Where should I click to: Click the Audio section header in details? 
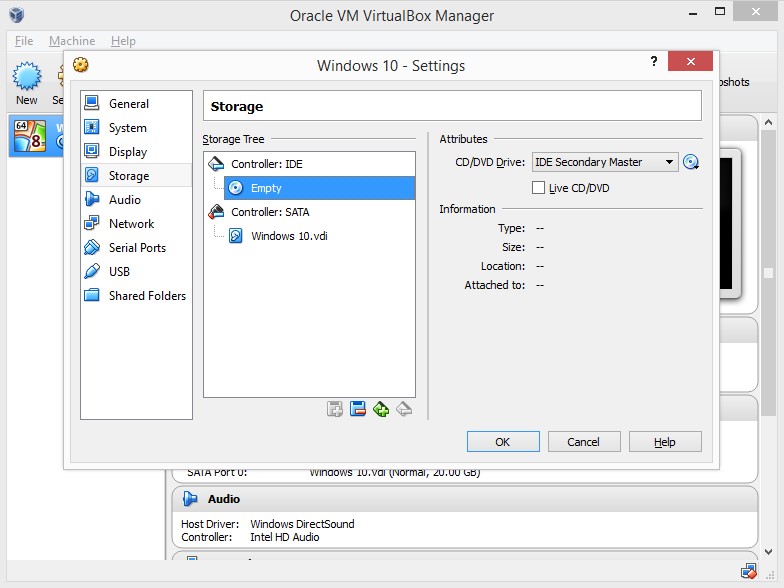tap(464, 499)
